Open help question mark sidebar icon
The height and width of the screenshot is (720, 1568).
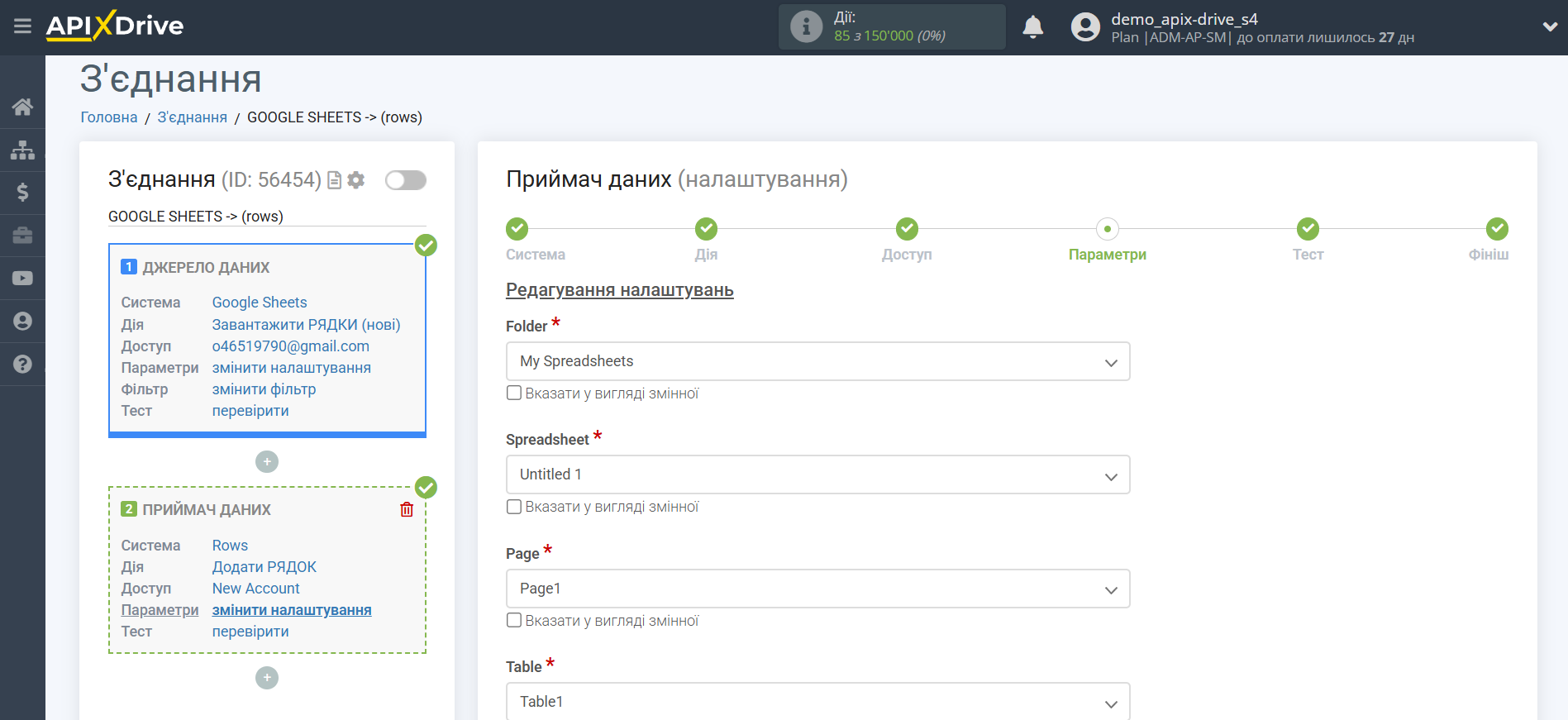(x=22, y=365)
